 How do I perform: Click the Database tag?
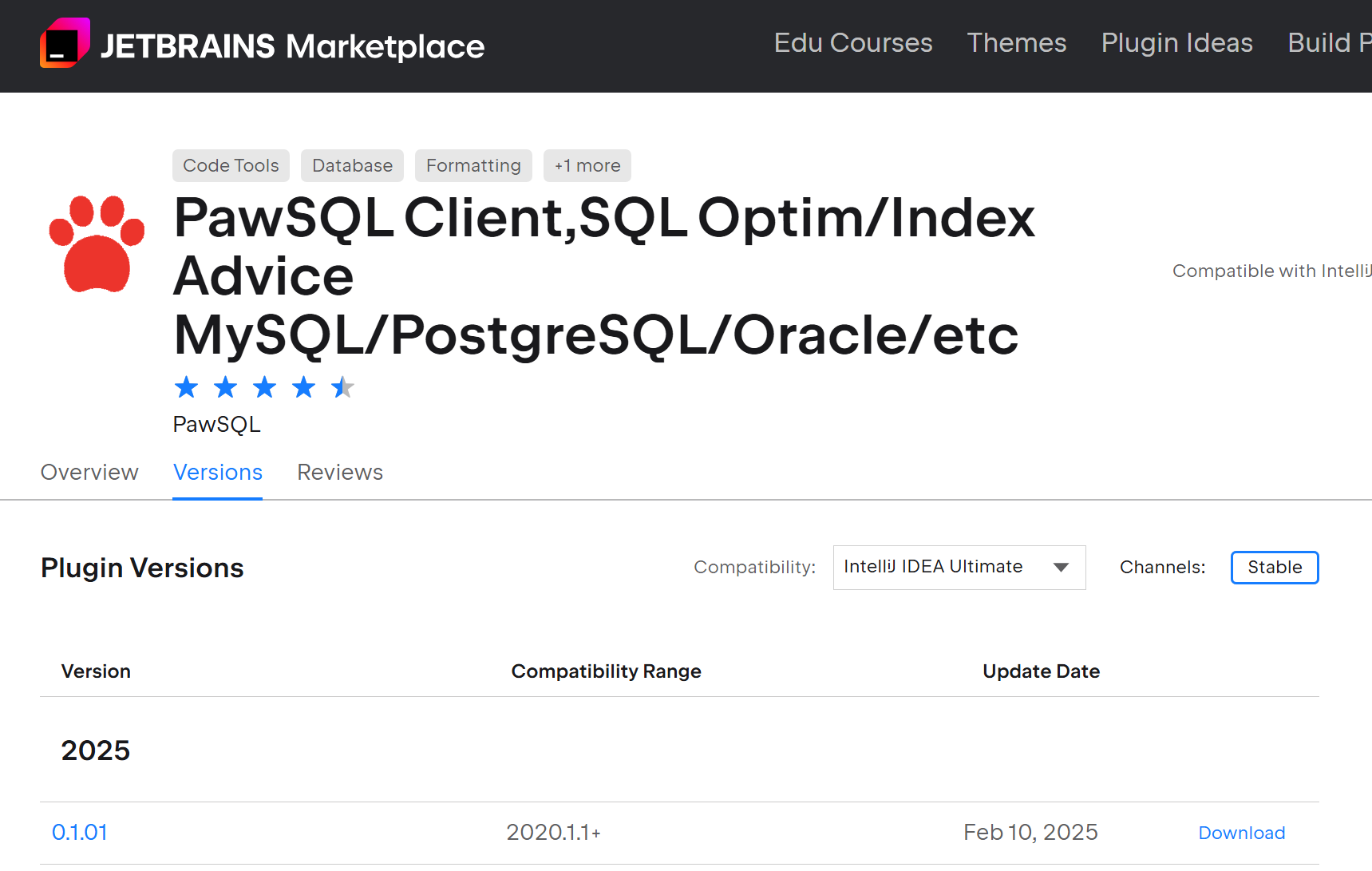[x=352, y=166]
